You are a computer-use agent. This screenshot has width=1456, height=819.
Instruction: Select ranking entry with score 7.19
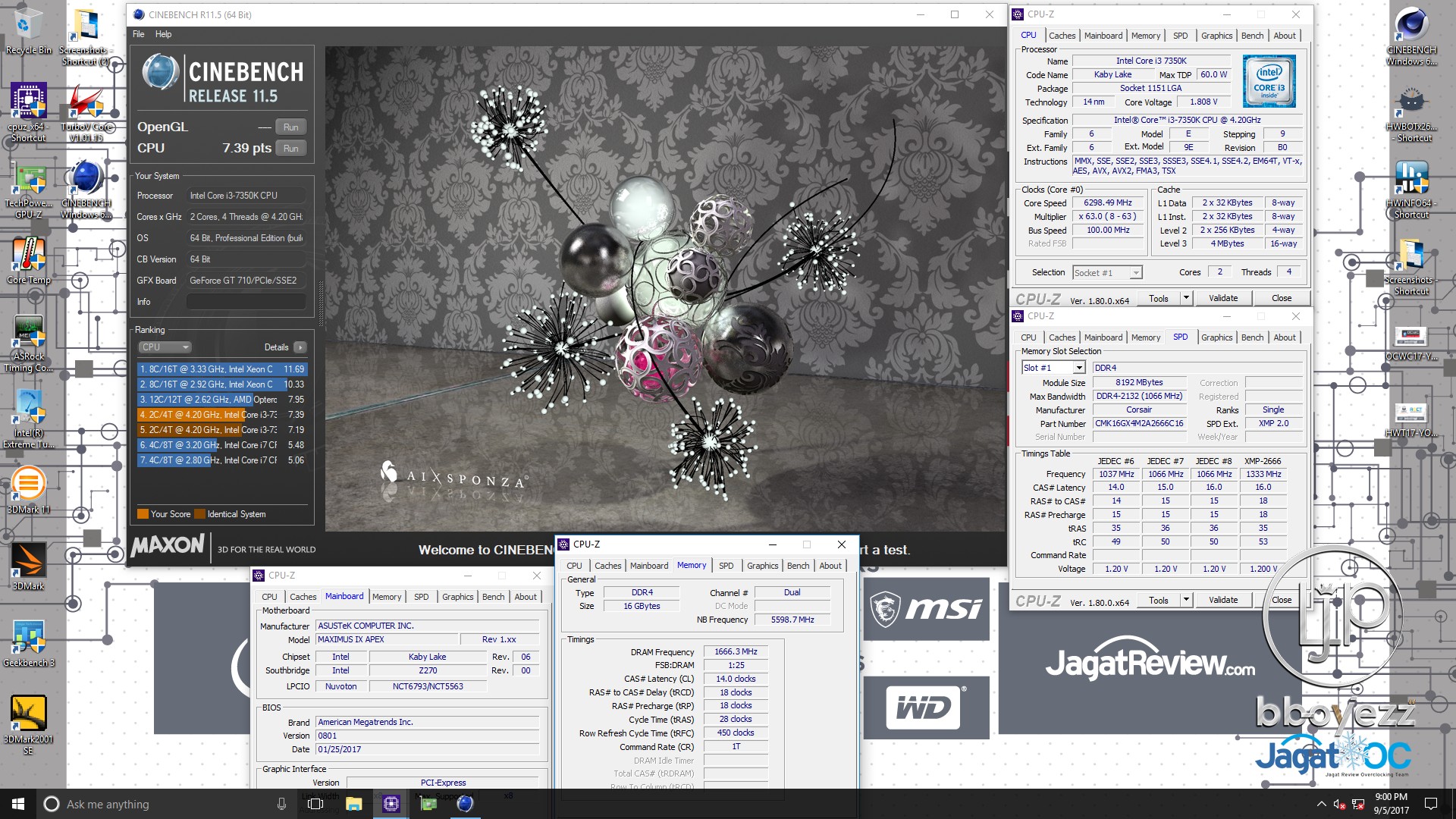click(221, 430)
